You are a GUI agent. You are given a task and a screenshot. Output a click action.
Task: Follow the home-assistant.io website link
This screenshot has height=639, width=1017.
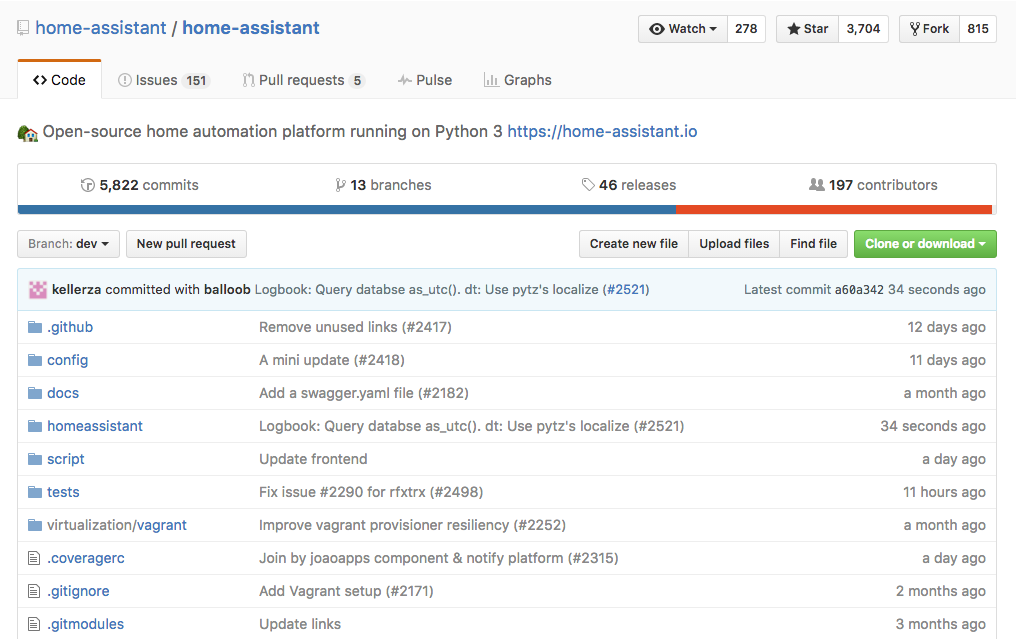click(602, 131)
